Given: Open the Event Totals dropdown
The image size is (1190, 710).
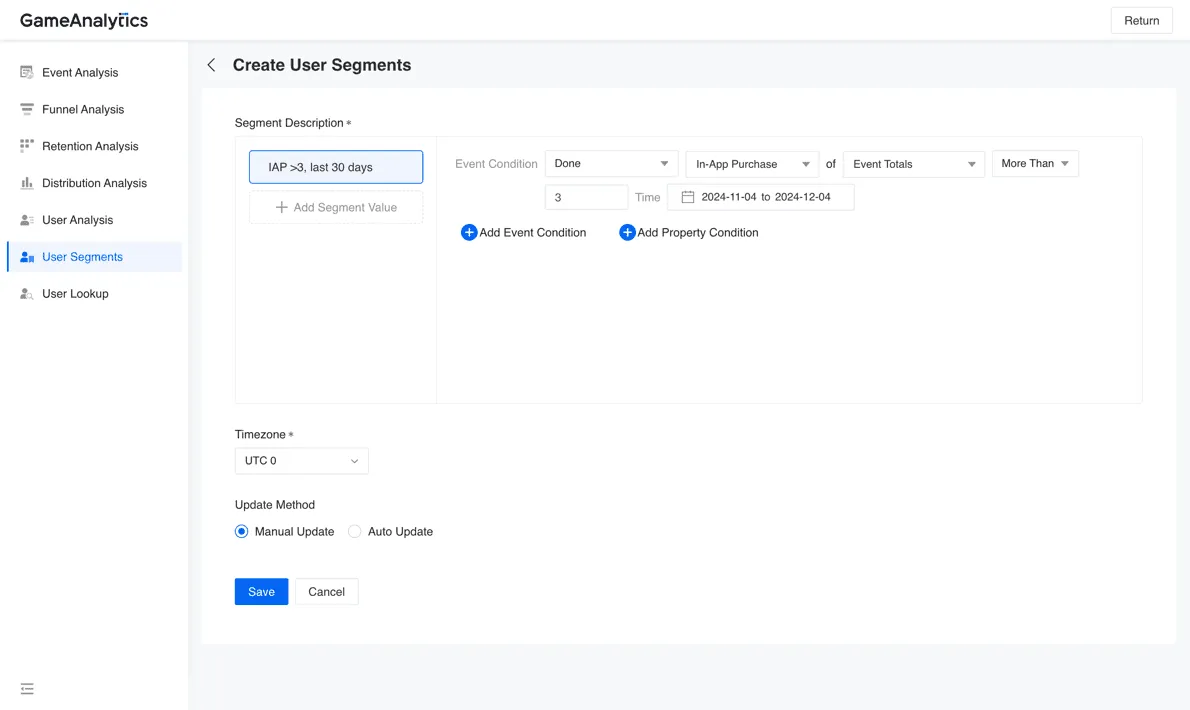Looking at the screenshot, I should point(914,164).
